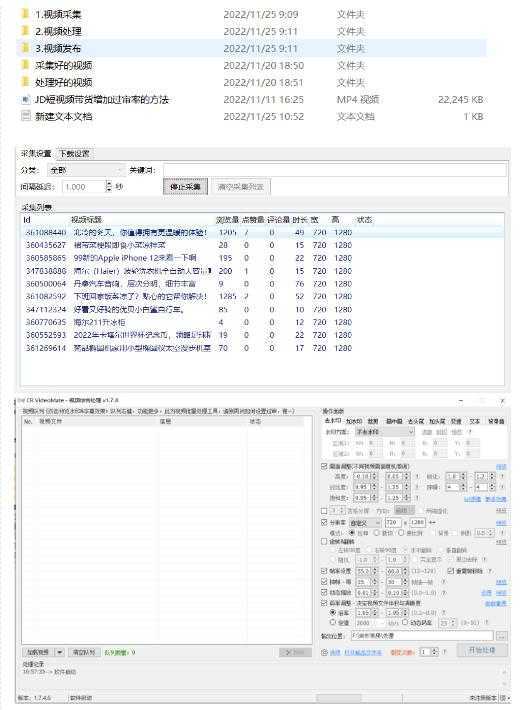Open the JD短视频带货 MP4 video file
The width and height of the screenshot is (521, 710).
[x=101, y=100]
